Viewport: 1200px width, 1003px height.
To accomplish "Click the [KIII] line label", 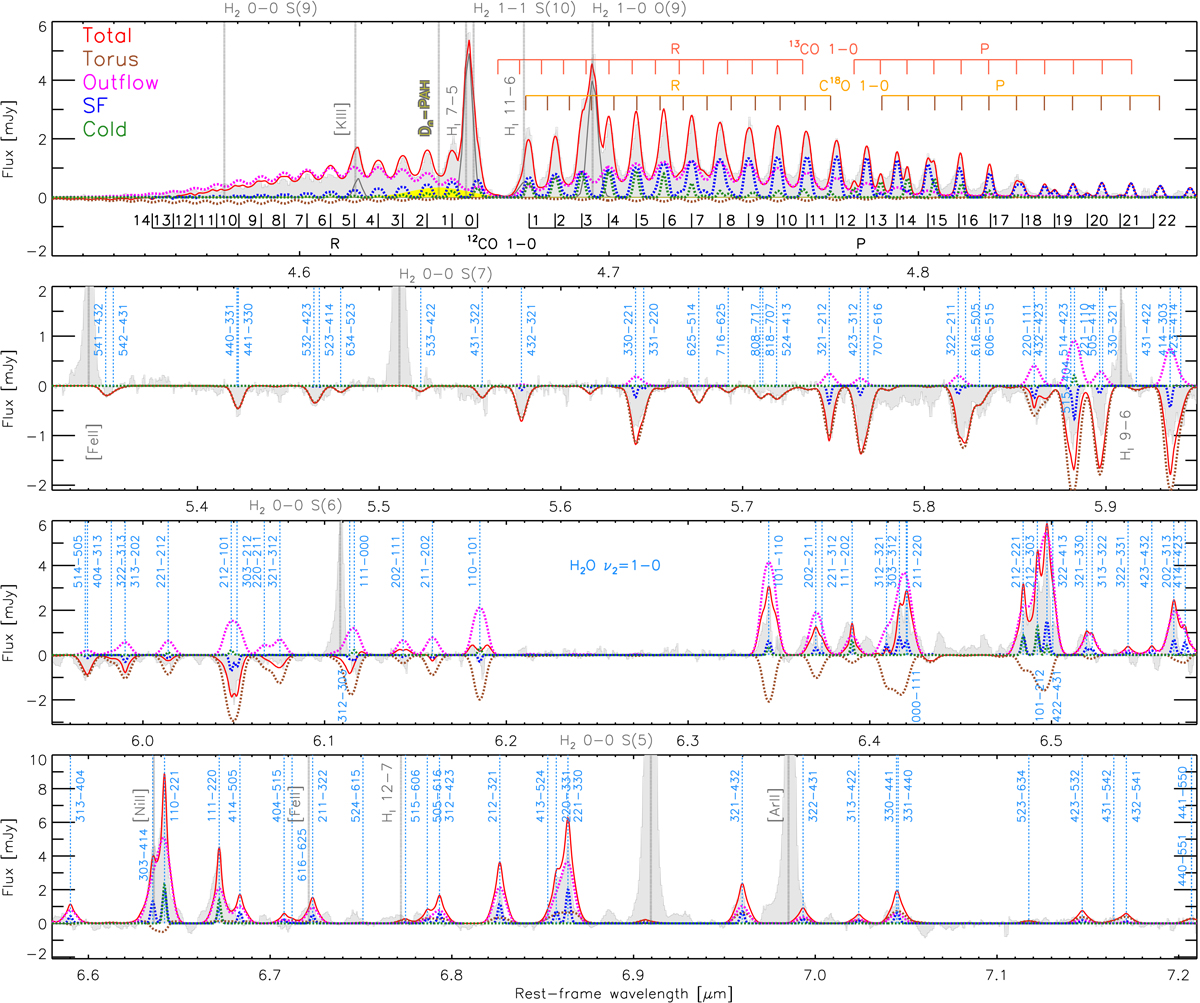I will (344, 122).
